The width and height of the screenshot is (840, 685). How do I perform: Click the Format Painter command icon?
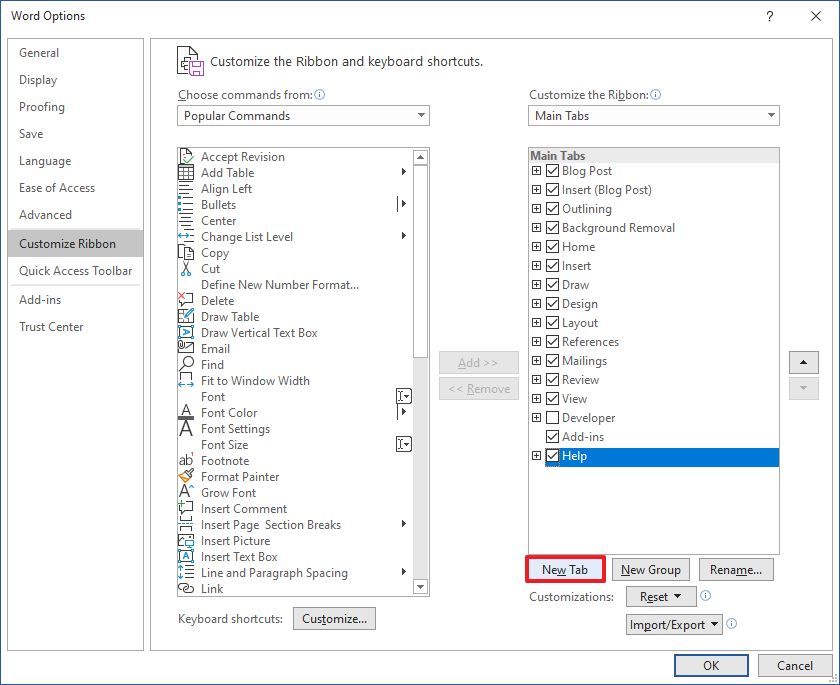pyautogui.click(x=187, y=477)
